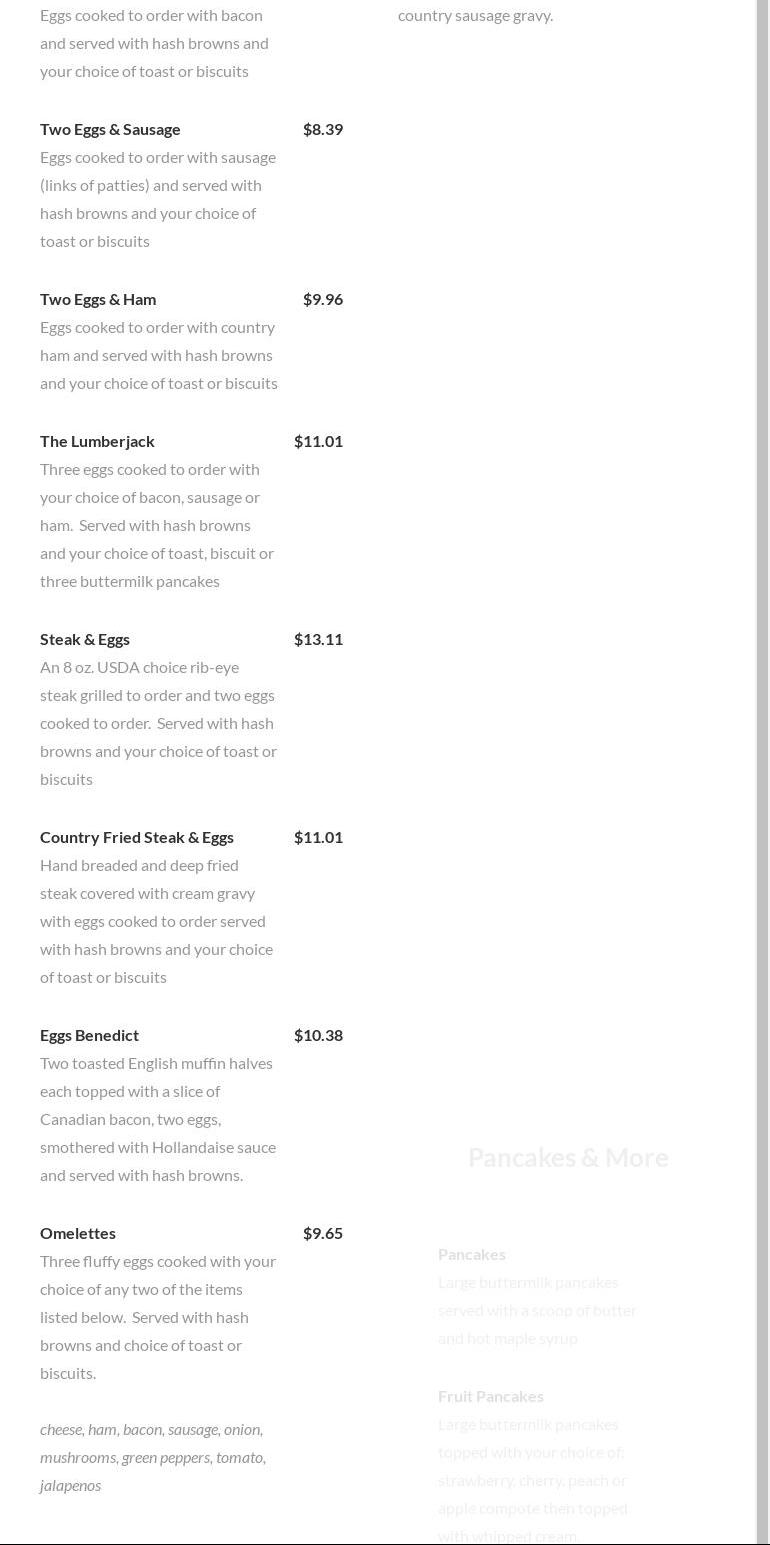This screenshot has height=1545, width=770.
Task: Click the Omelettes item title
Action: tap(78, 1233)
